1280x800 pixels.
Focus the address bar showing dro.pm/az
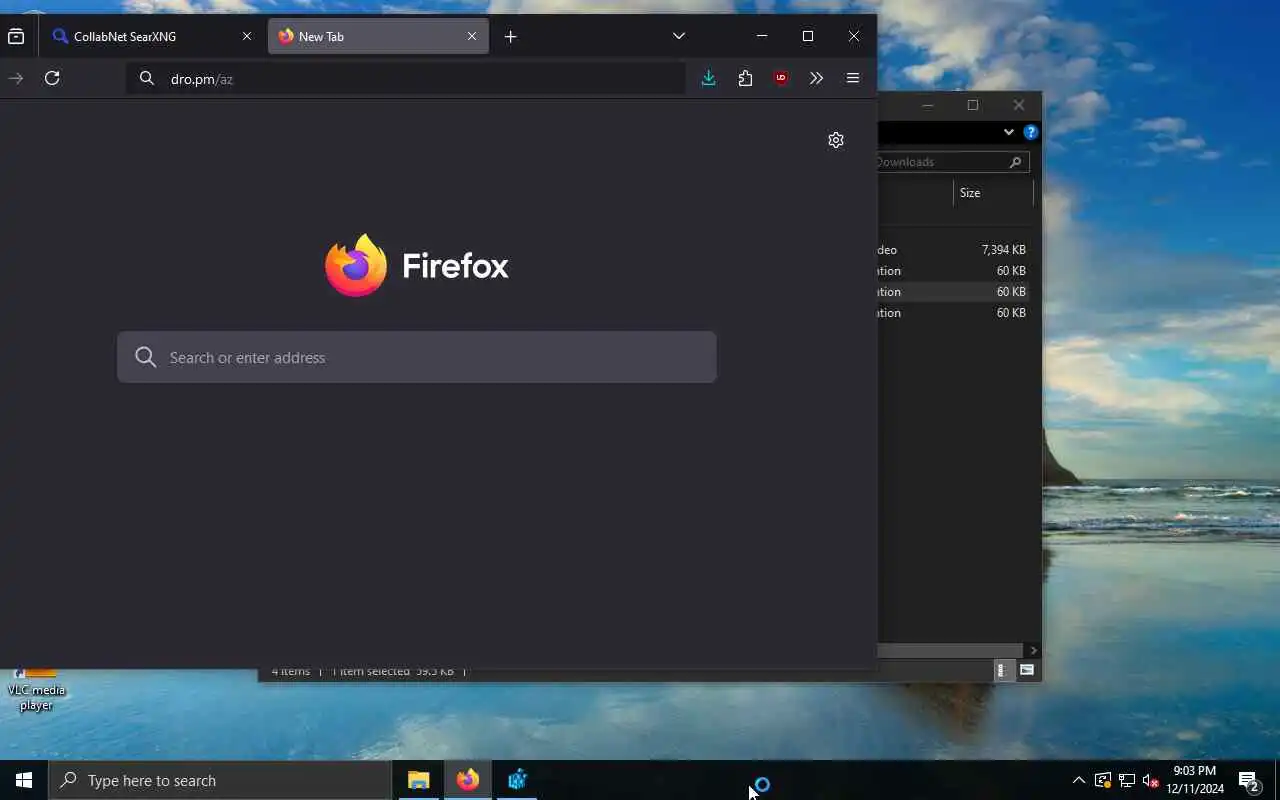(x=406, y=78)
